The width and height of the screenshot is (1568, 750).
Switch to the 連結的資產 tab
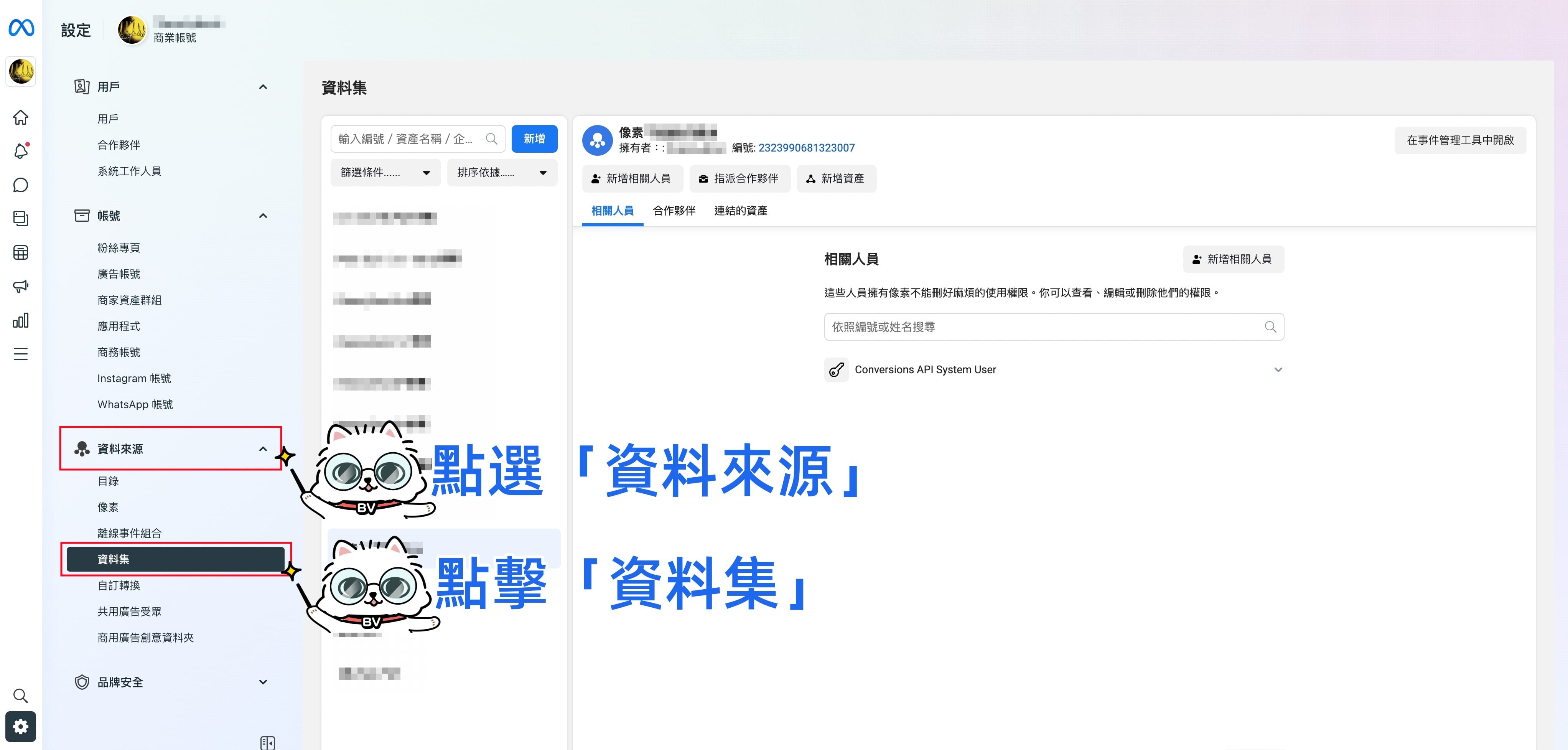click(x=741, y=211)
